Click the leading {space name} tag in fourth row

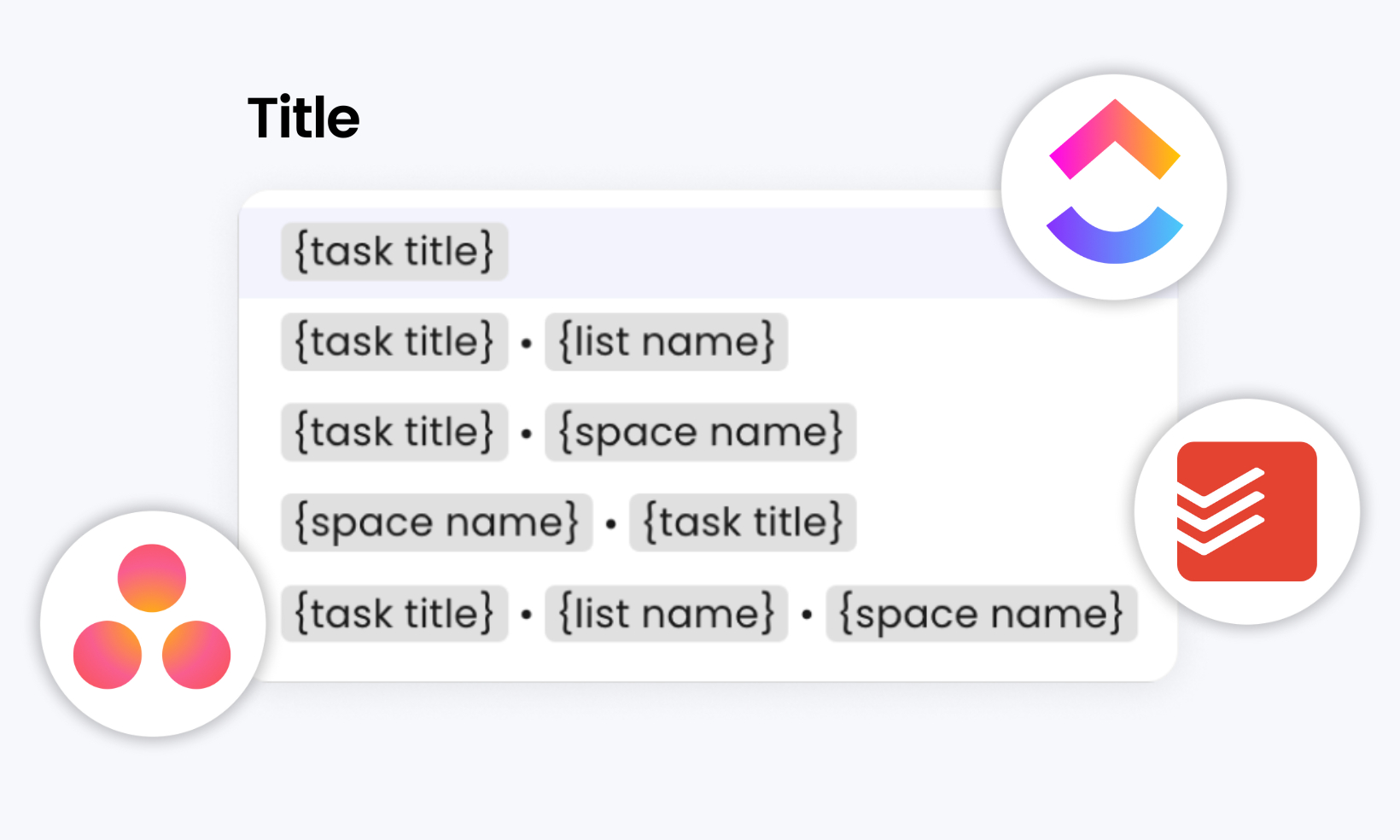click(x=437, y=522)
